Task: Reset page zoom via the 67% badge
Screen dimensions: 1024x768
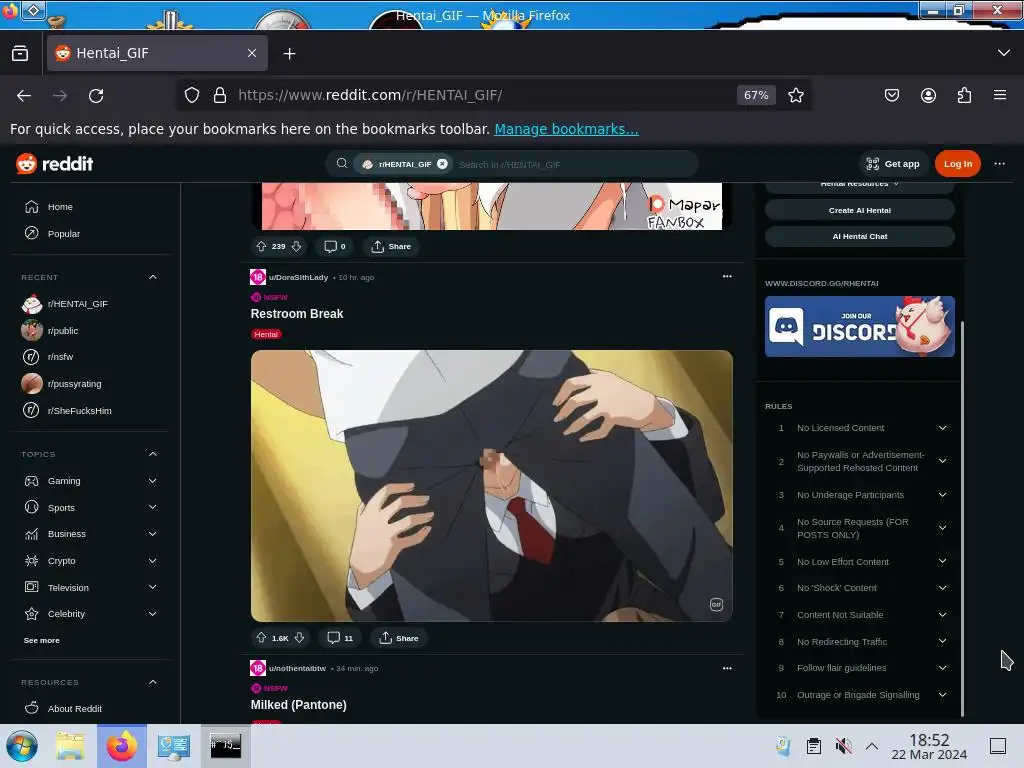Action: (x=756, y=95)
